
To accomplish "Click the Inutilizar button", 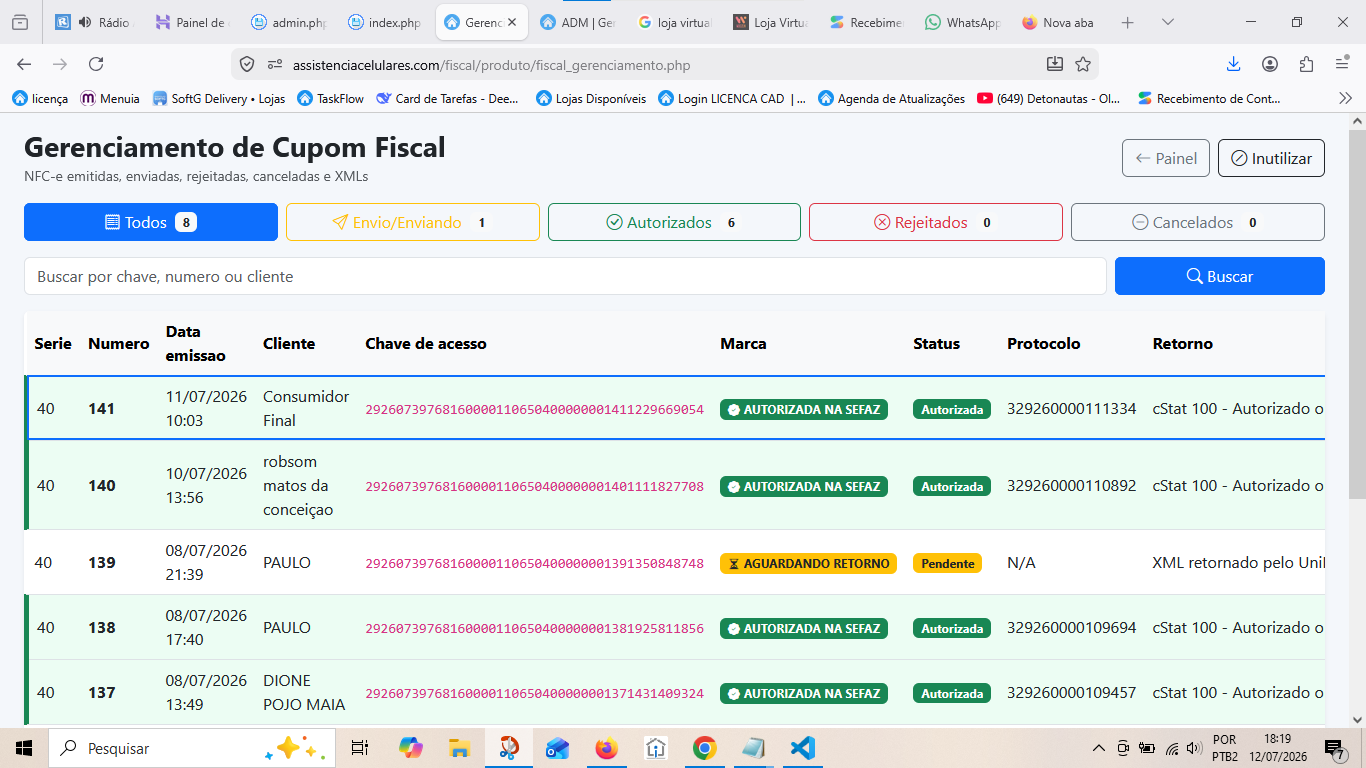I will [1271, 158].
